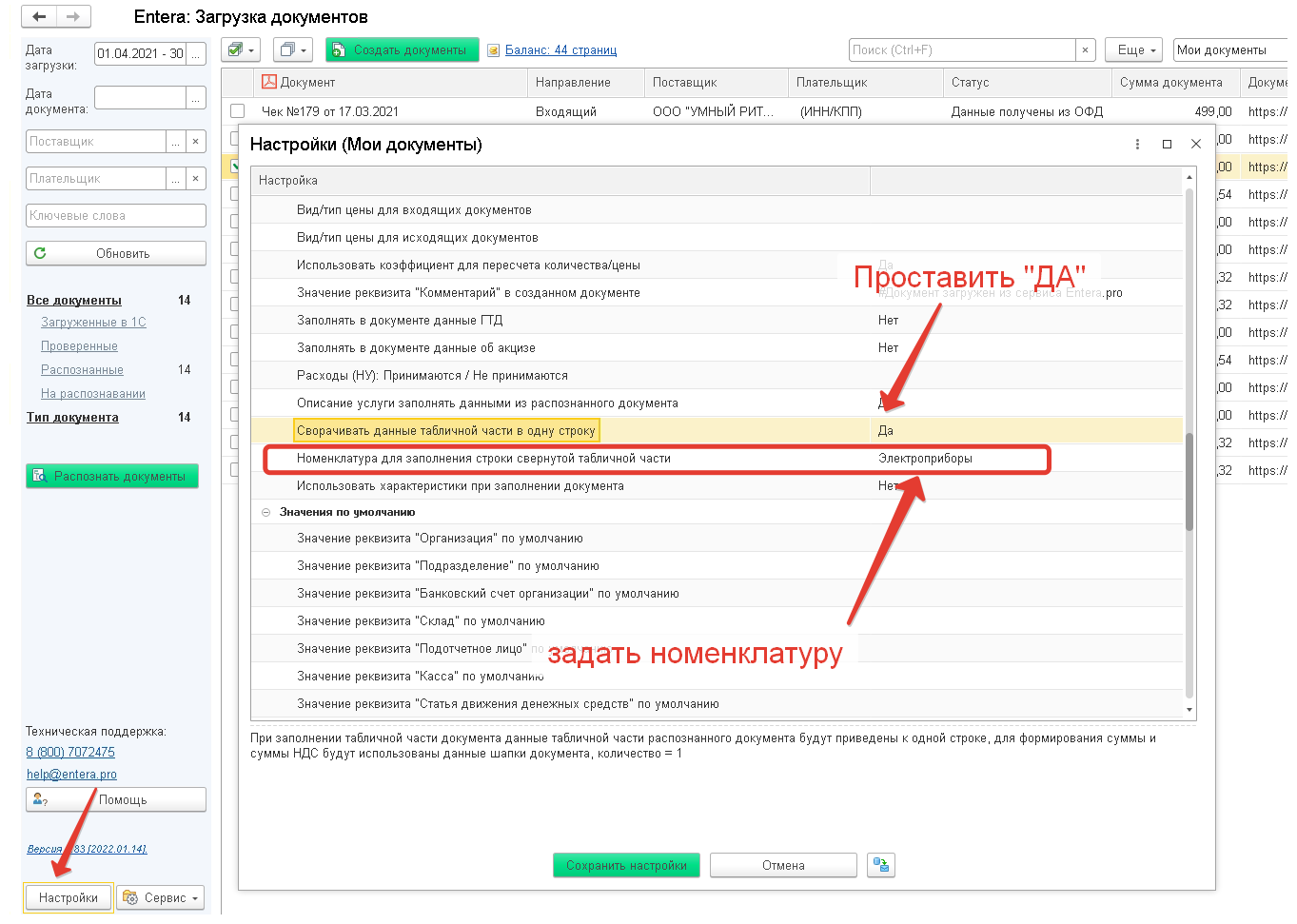This screenshot has width=1297, height=924.
Task: Open period picker next to Дата загрузки
Action: pyautogui.click(x=196, y=54)
